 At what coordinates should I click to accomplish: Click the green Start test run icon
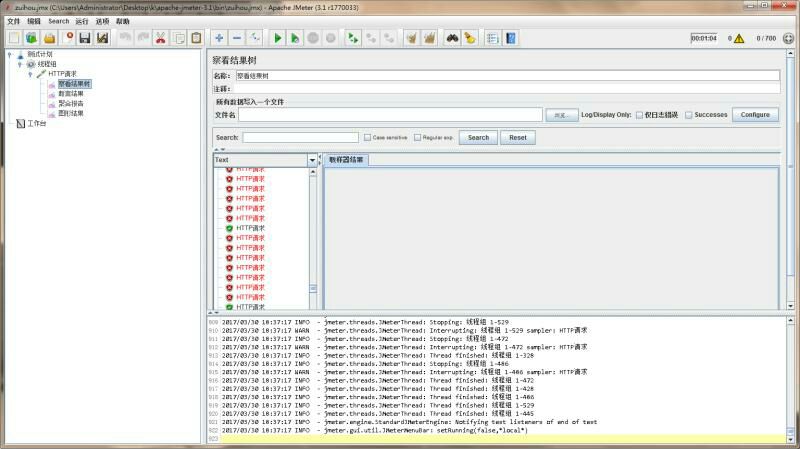coord(278,38)
